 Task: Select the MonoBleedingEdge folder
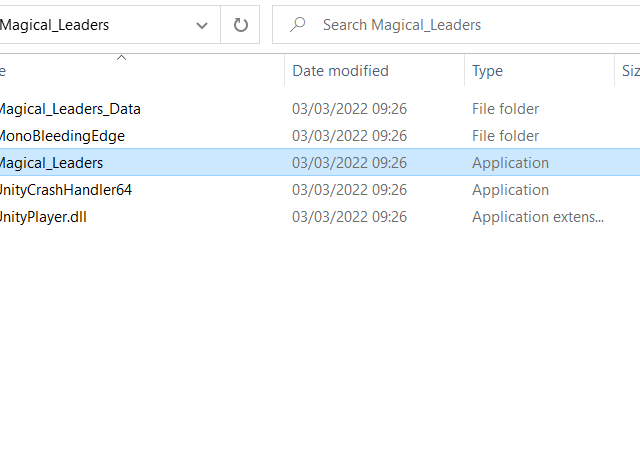click(x=62, y=136)
